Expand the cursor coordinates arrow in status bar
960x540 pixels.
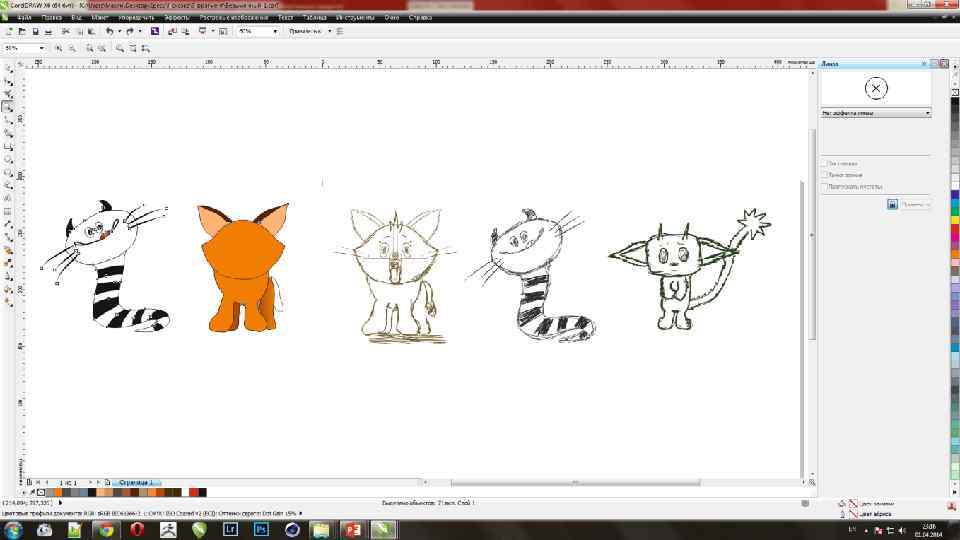click(x=60, y=503)
